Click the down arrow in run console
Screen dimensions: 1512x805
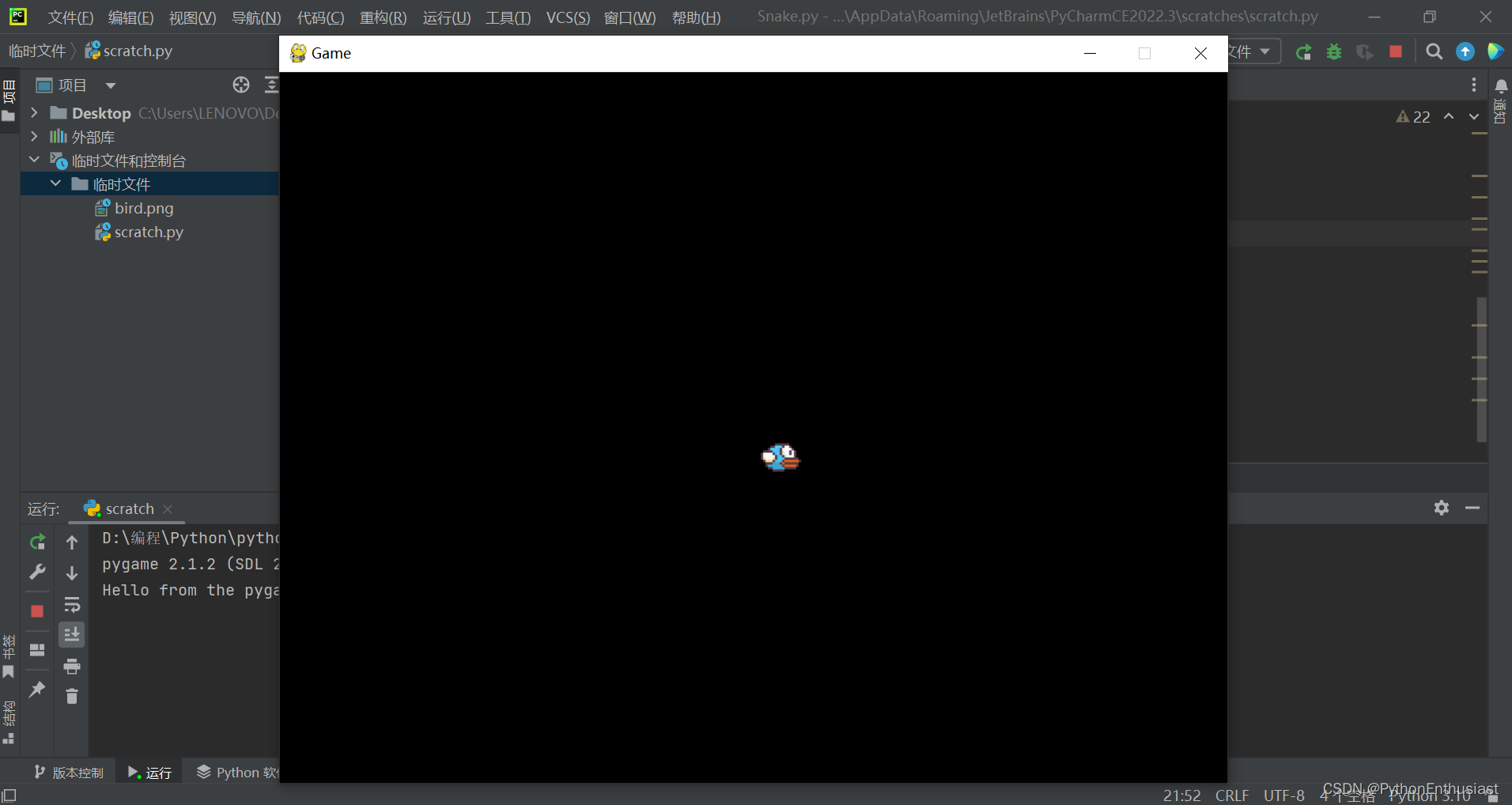coord(72,573)
